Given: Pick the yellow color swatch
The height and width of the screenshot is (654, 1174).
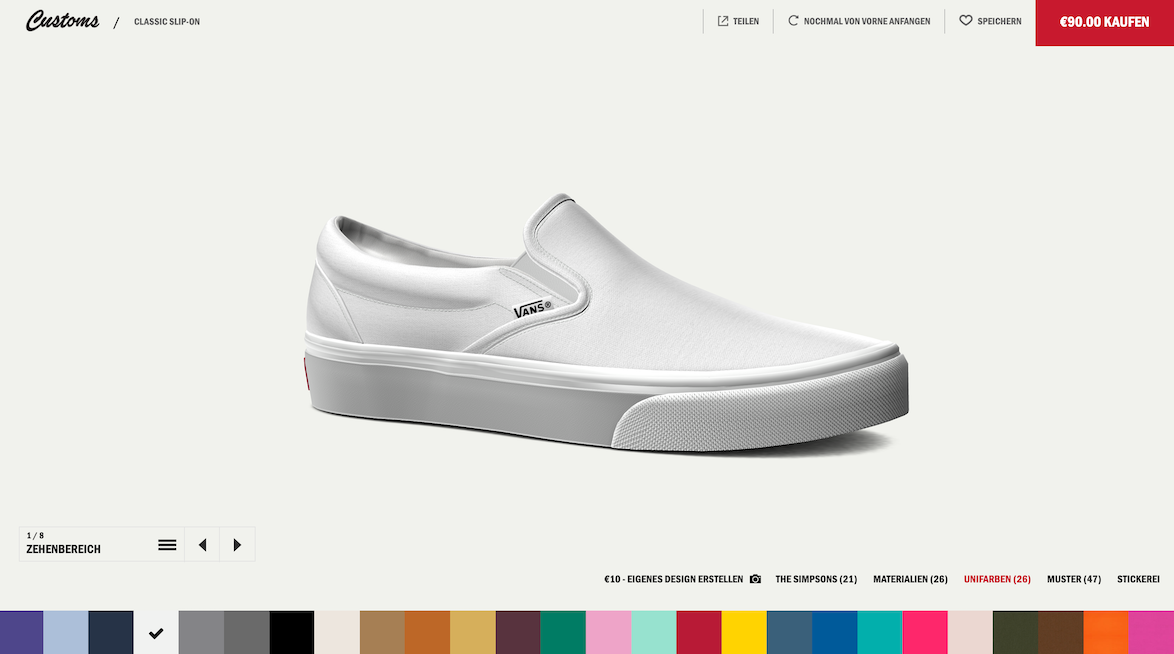Looking at the screenshot, I should point(744,632).
